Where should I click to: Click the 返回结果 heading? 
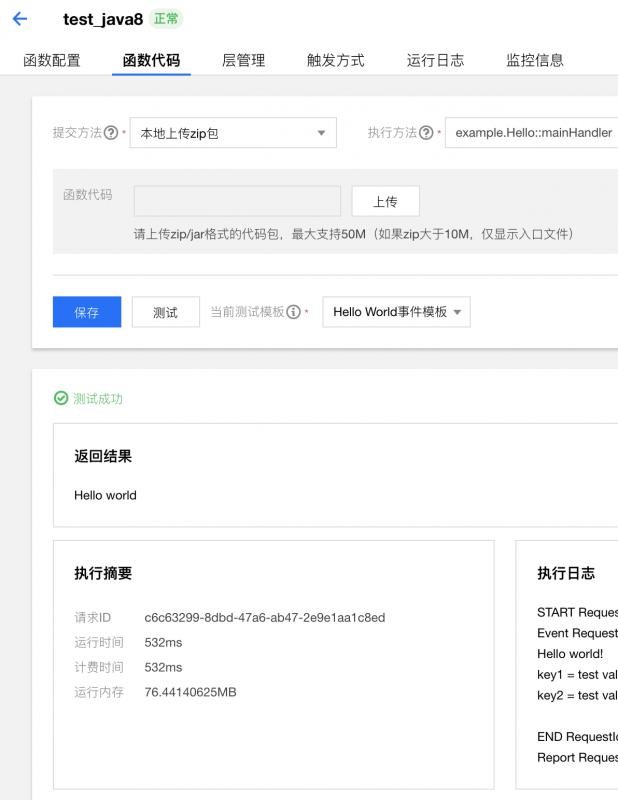pos(103,456)
